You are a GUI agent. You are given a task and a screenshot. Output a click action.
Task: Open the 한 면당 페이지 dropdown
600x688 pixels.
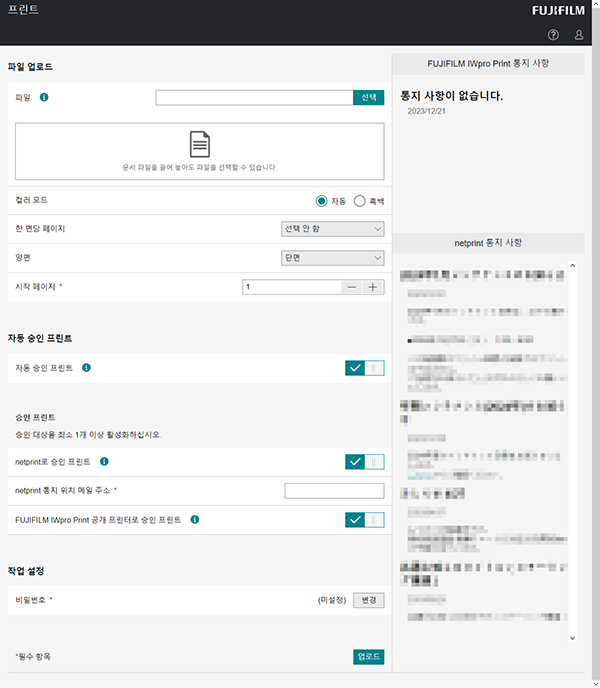tap(333, 229)
